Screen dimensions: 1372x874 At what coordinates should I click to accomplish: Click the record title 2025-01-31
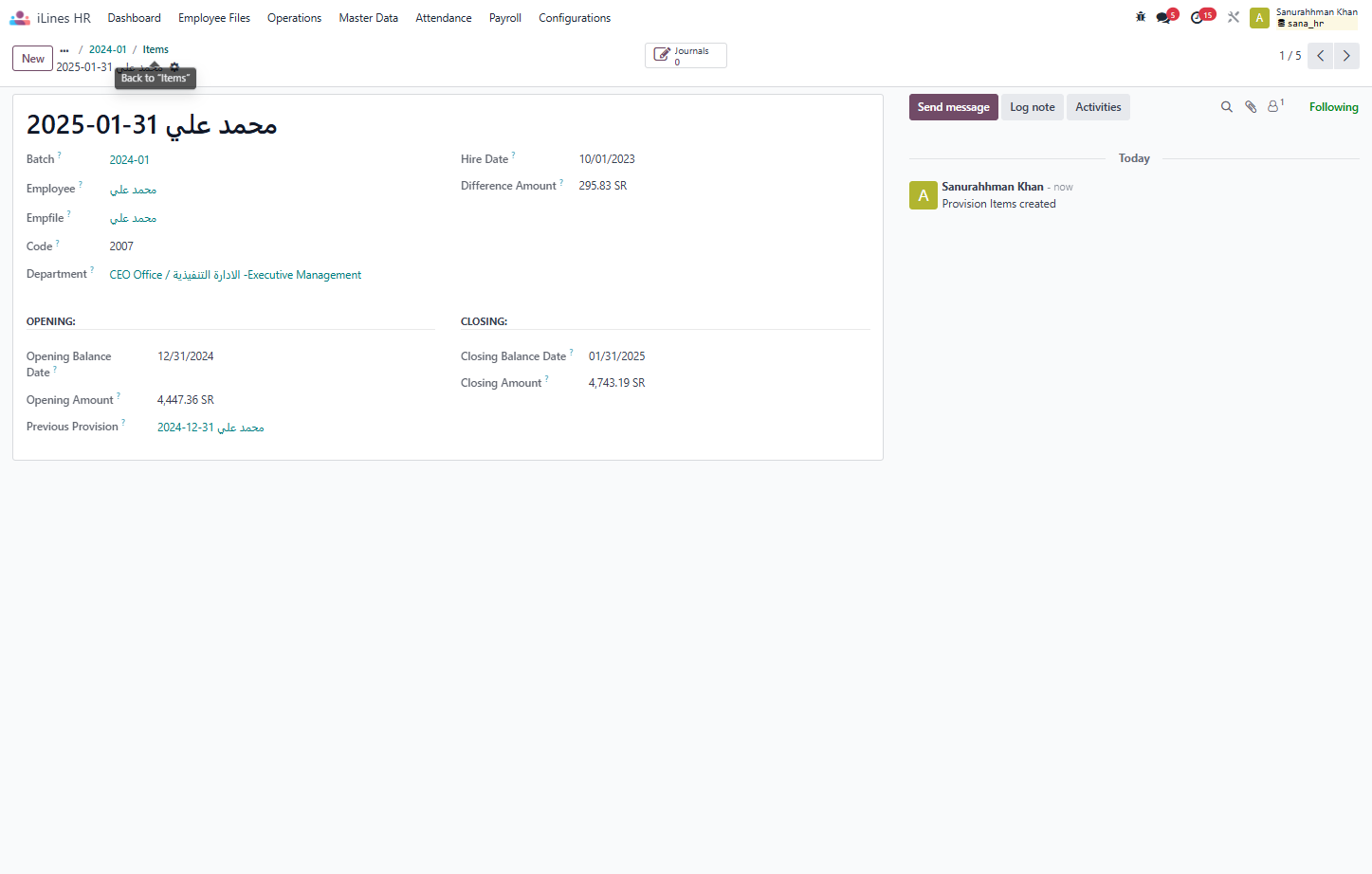(x=152, y=125)
